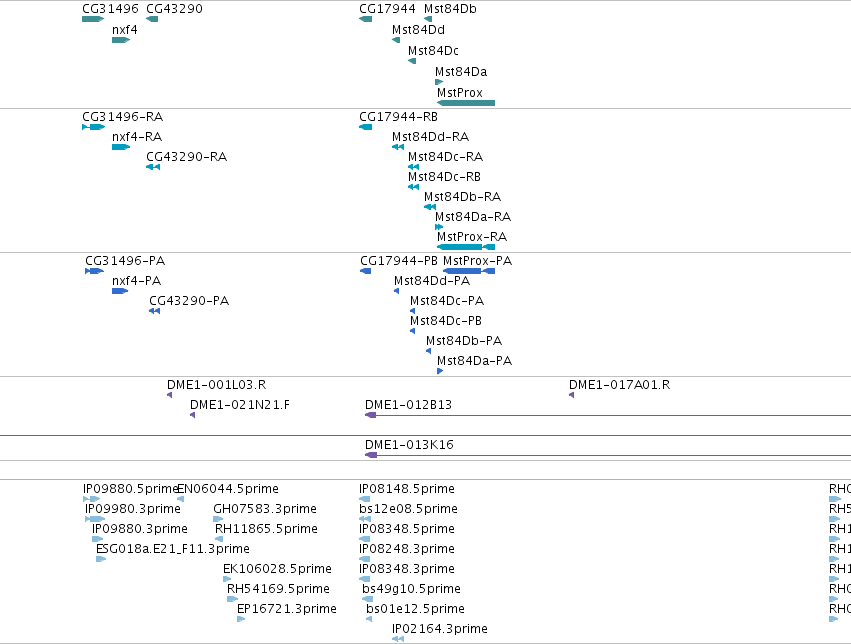This screenshot has height=644, width=851.
Task: Select protein CG43290-PA
Action: point(189,301)
